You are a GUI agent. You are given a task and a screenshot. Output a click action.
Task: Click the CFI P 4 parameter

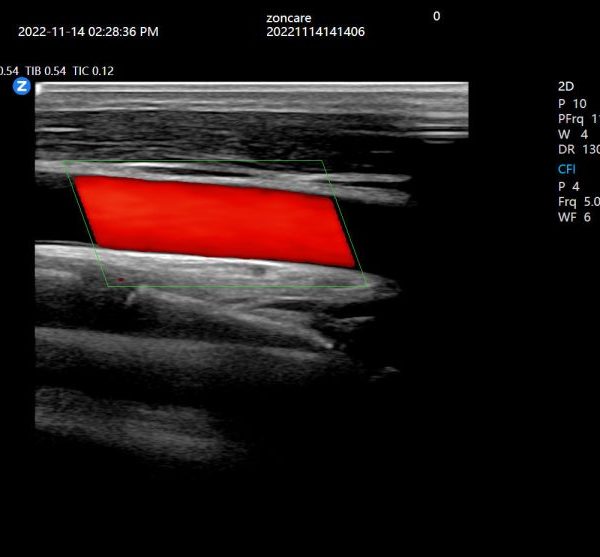pos(569,185)
